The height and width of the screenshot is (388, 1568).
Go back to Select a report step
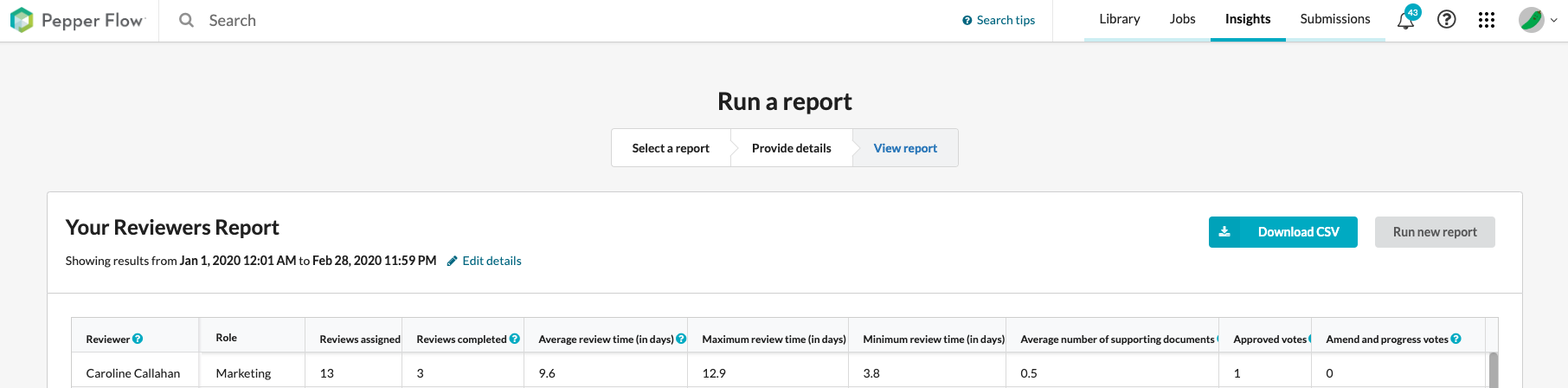pos(671,148)
